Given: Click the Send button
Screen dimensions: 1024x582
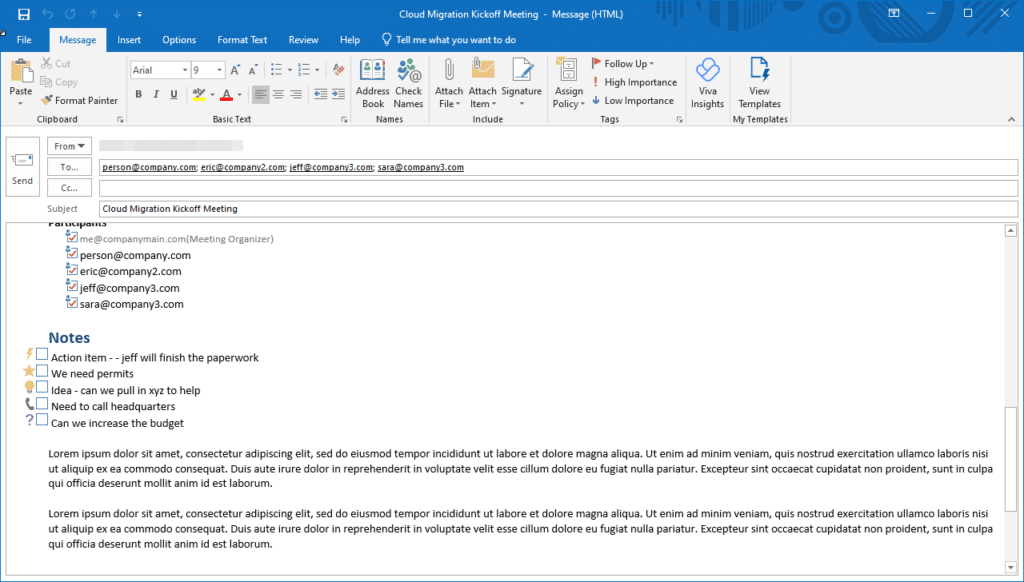Looking at the screenshot, I should pyautogui.click(x=22, y=167).
